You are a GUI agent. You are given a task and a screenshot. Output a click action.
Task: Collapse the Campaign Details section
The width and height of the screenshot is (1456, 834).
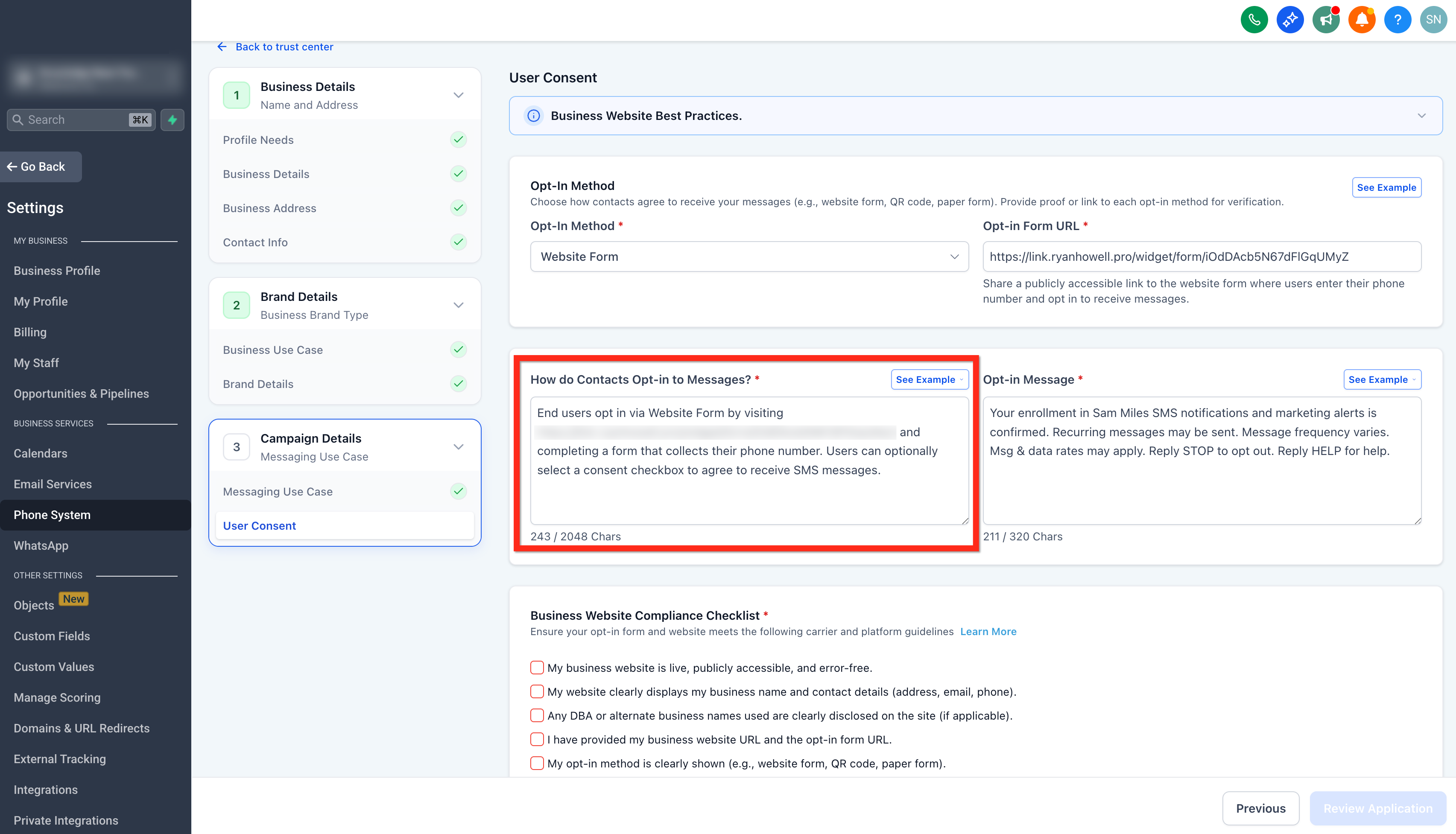tap(459, 447)
